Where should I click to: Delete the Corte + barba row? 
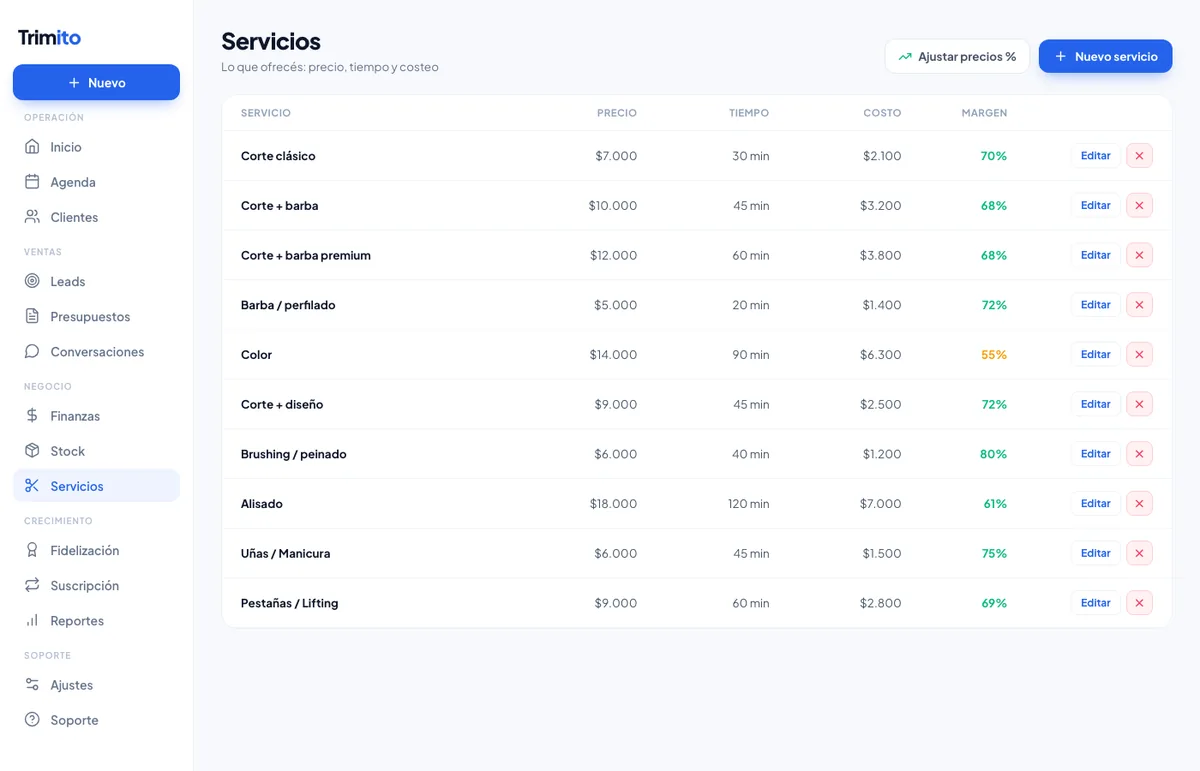[x=1139, y=205]
